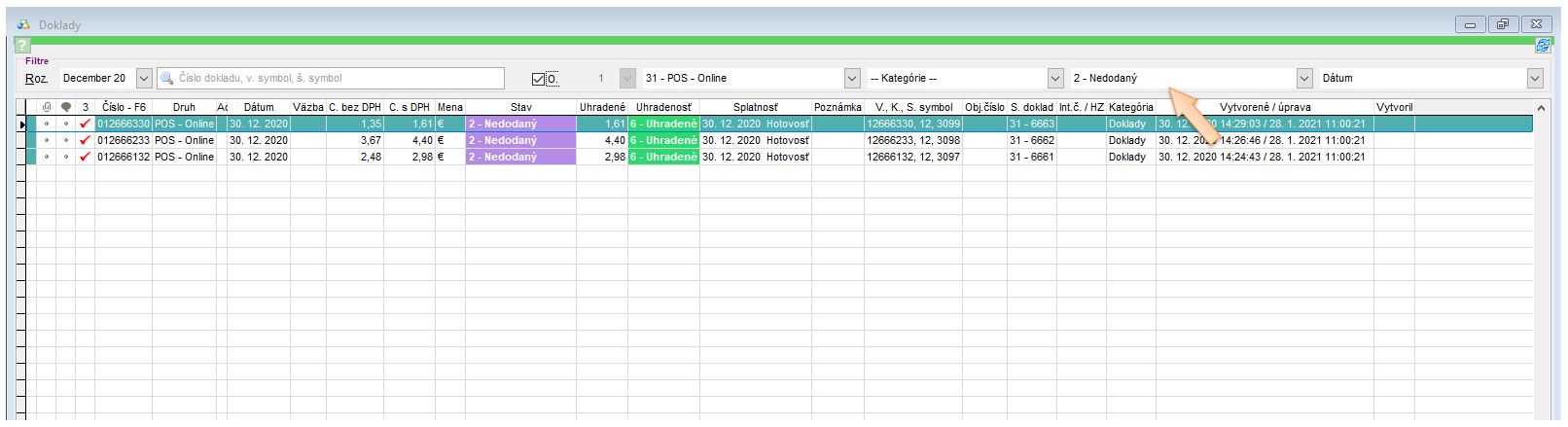Click the scroll up arrow on the grid
The width and height of the screenshot is (1568, 427).
pos(1540,108)
